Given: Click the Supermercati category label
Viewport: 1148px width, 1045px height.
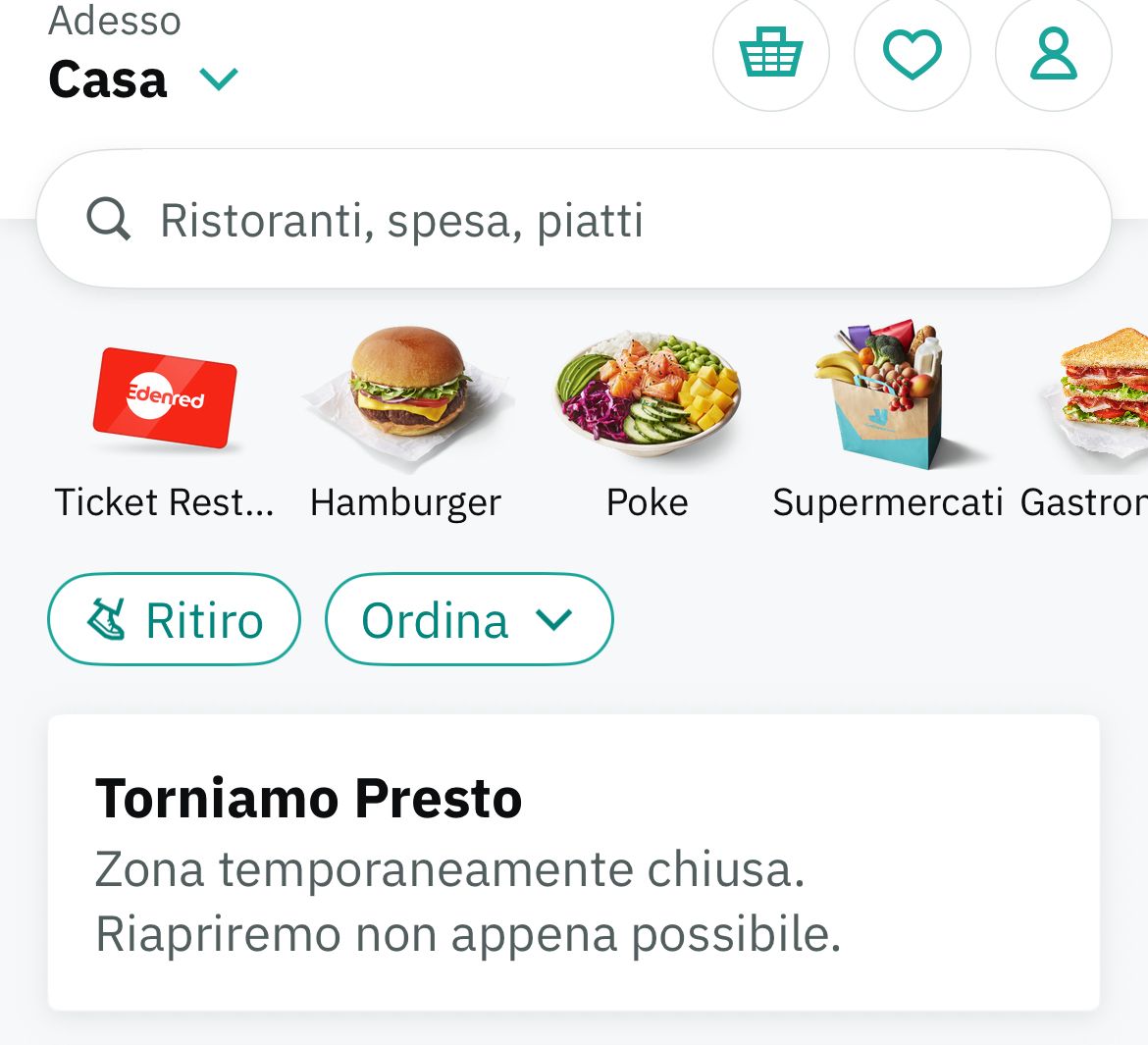Looking at the screenshot, I should (x=887, y=502).
